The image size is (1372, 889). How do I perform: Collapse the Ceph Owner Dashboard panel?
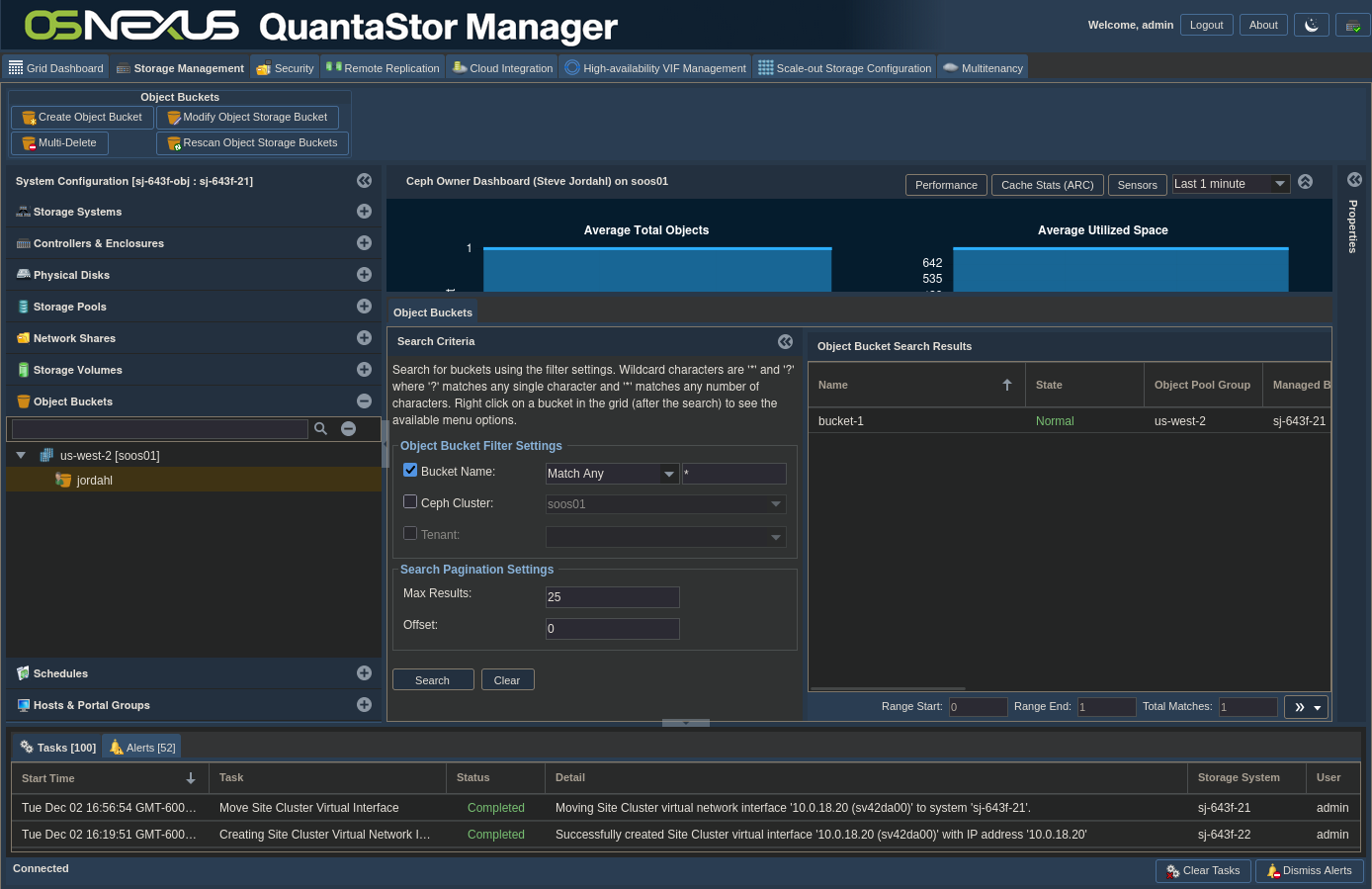click(1305, 182)
